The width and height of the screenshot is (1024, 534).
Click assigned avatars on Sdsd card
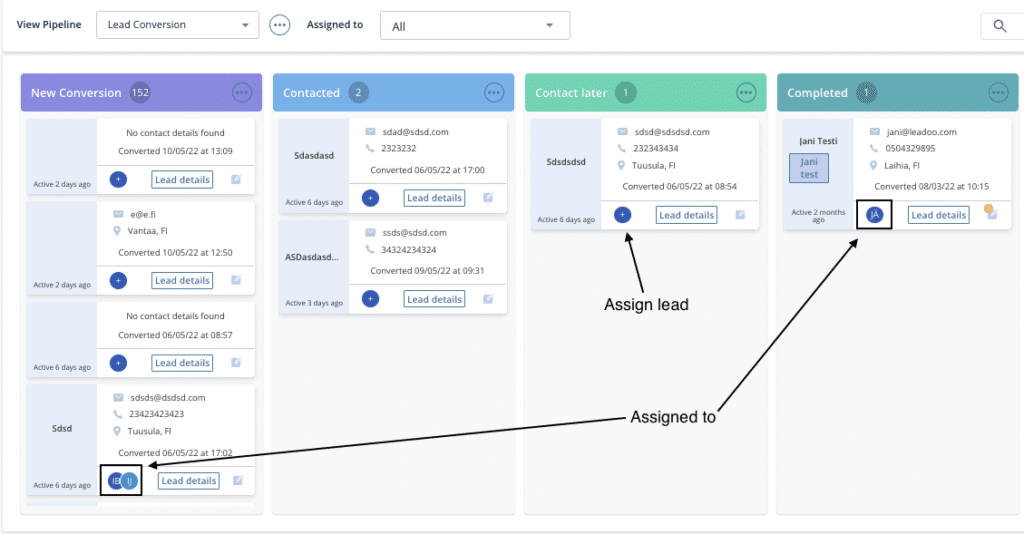pos(121,481)
